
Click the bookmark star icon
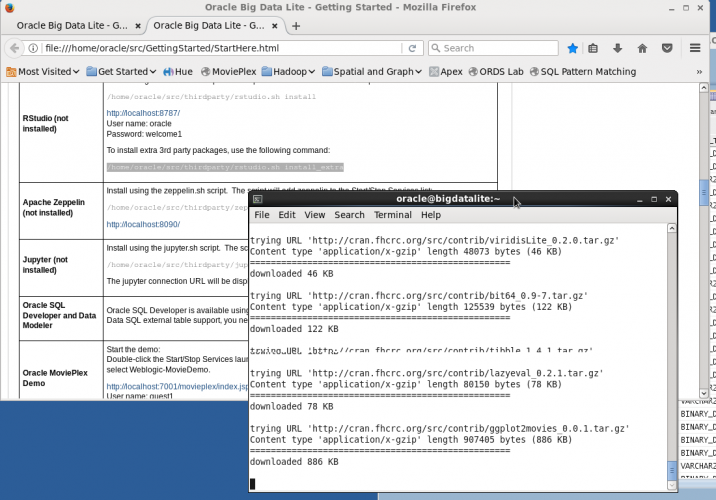pyautogui.click(x=572, y=48)
